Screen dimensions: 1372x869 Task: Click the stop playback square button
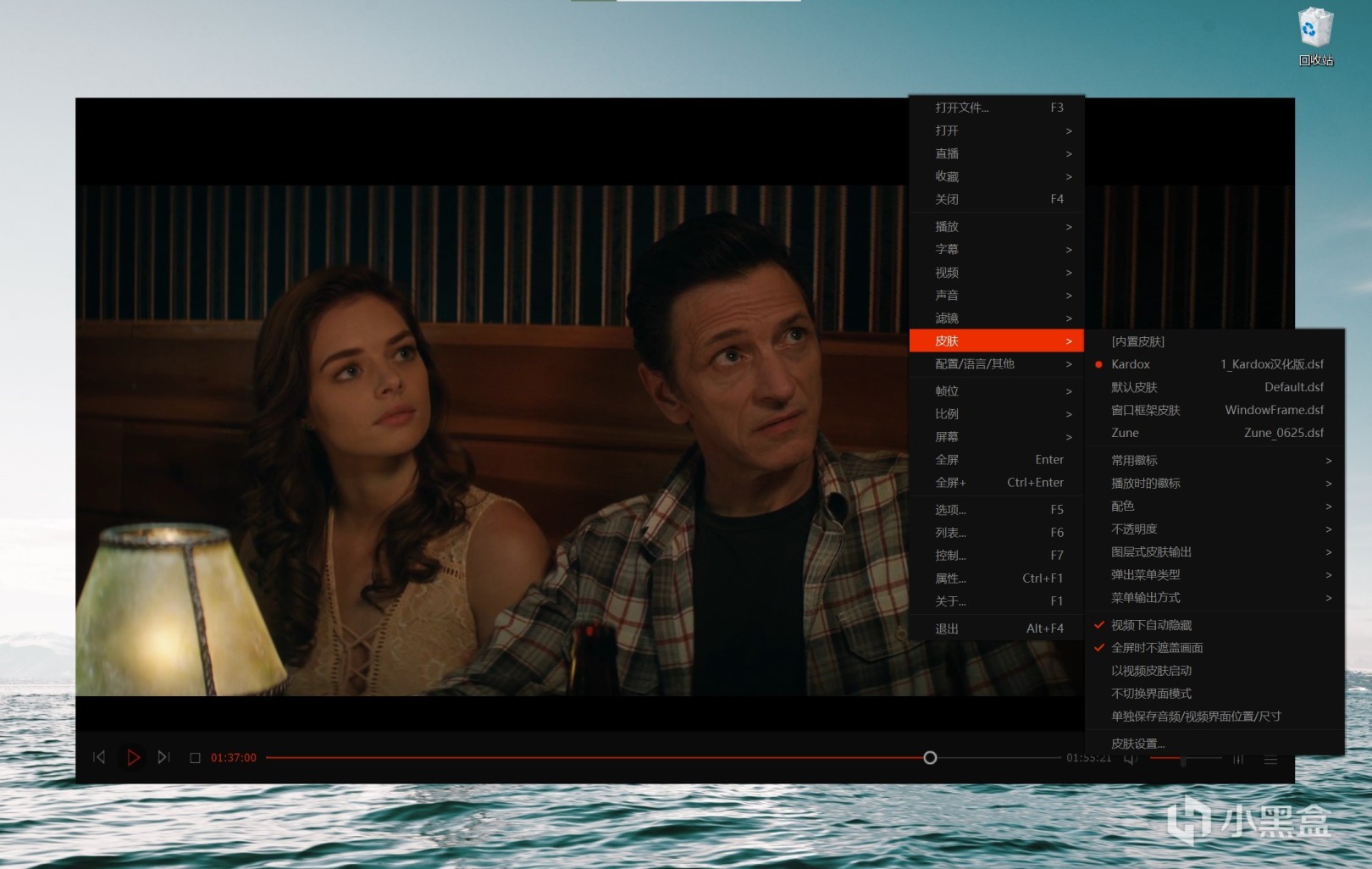(x=195, y=758)
